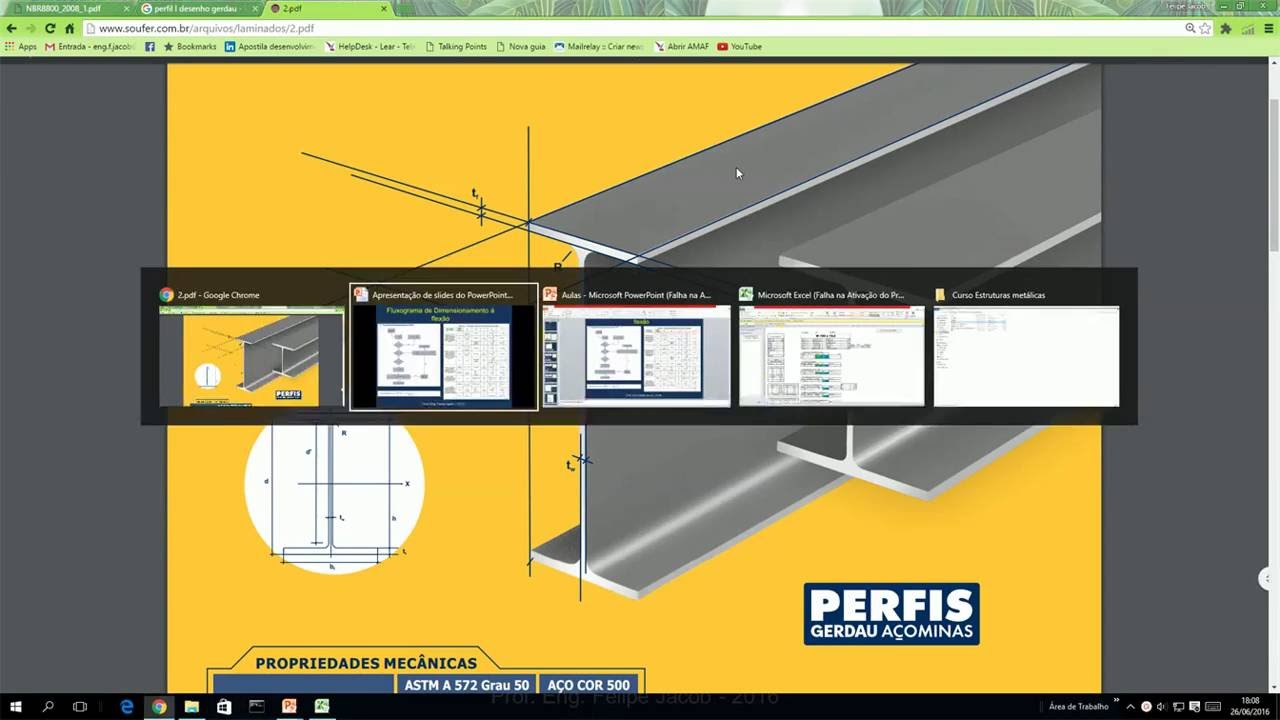Open the Mailrelay Criar news bookmark
The image size is (1280, 720).
click(x=599, y=46)
